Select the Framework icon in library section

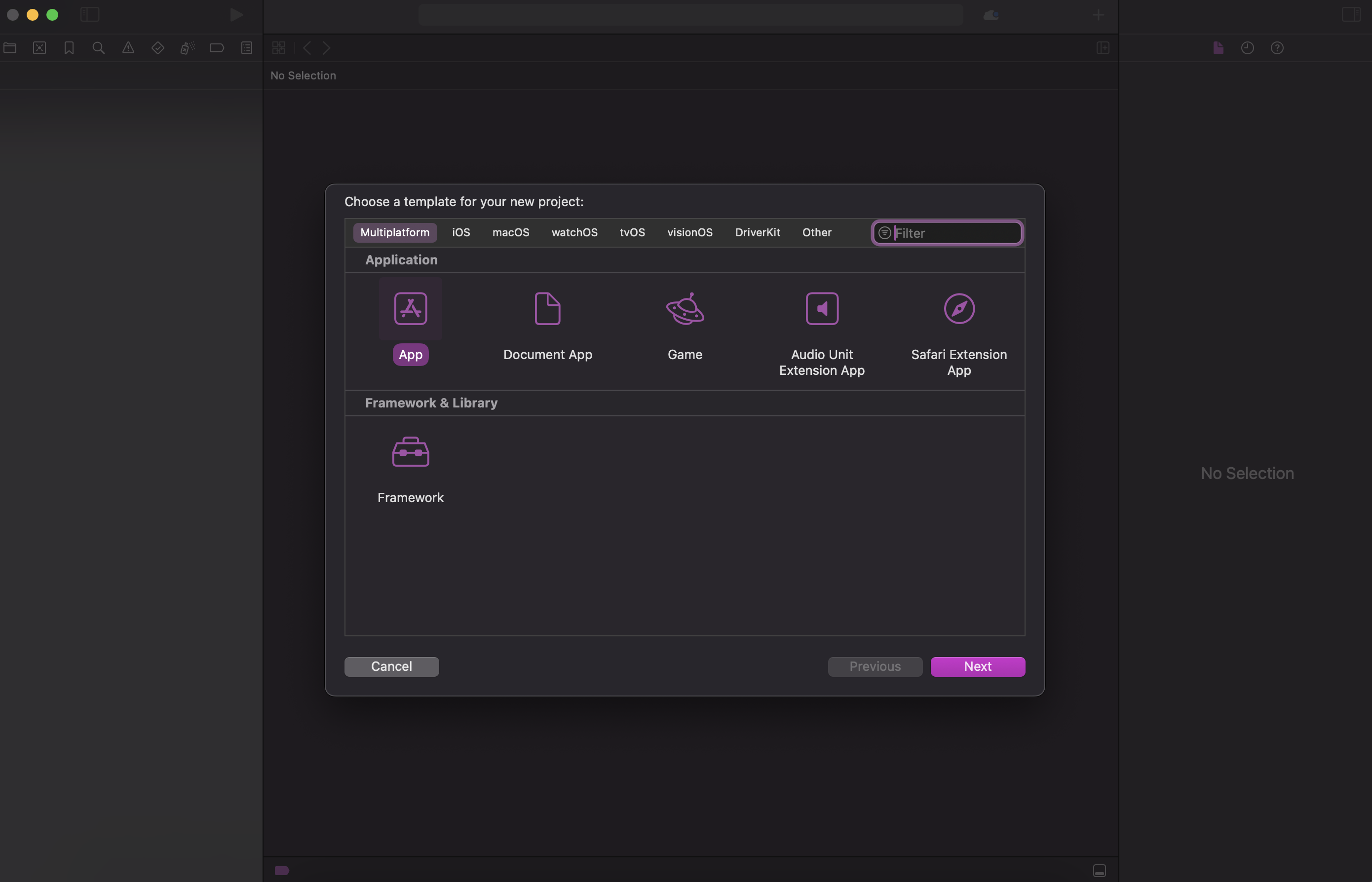click(410, 451)
